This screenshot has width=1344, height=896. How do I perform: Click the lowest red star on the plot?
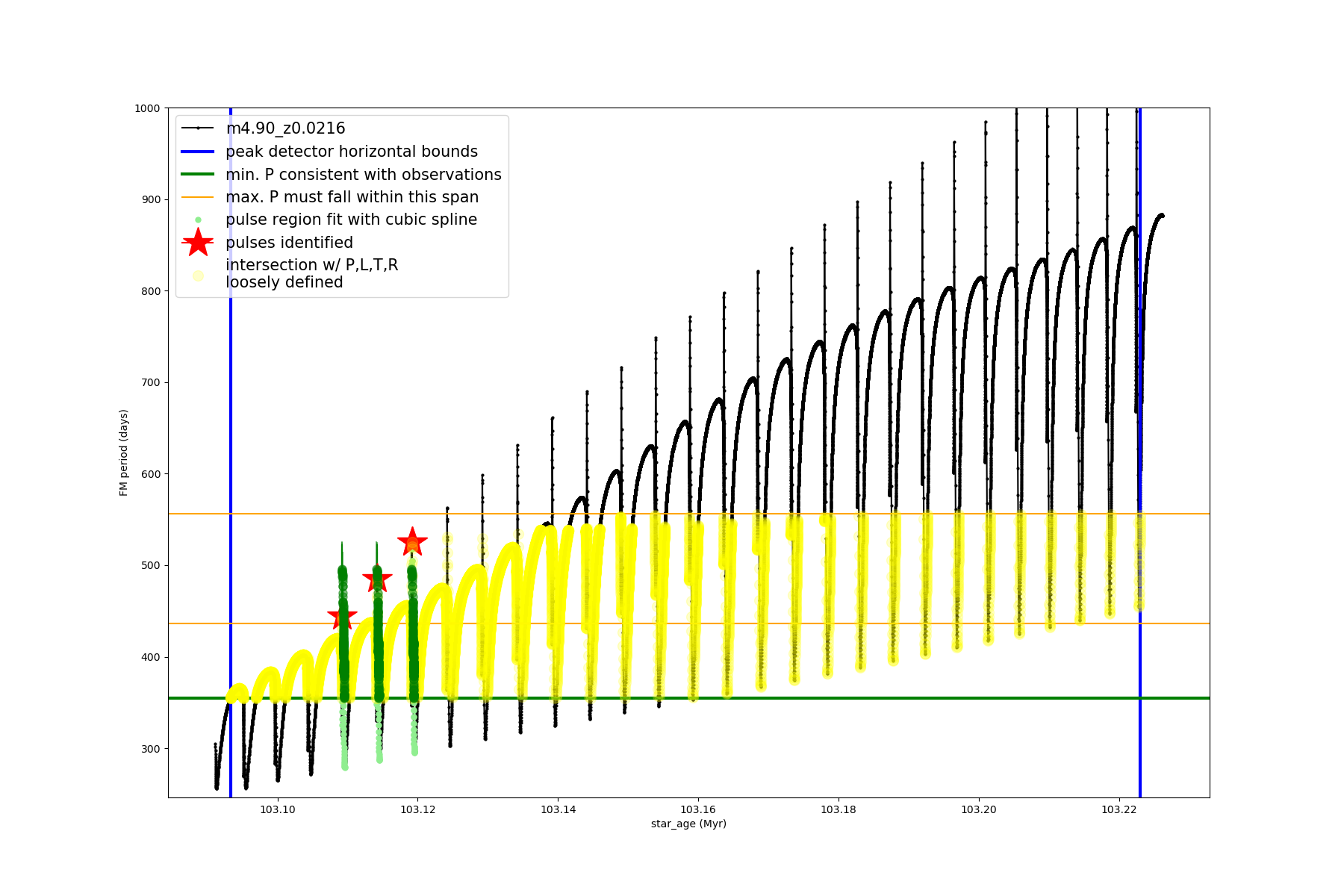click(x=342, y=617)
